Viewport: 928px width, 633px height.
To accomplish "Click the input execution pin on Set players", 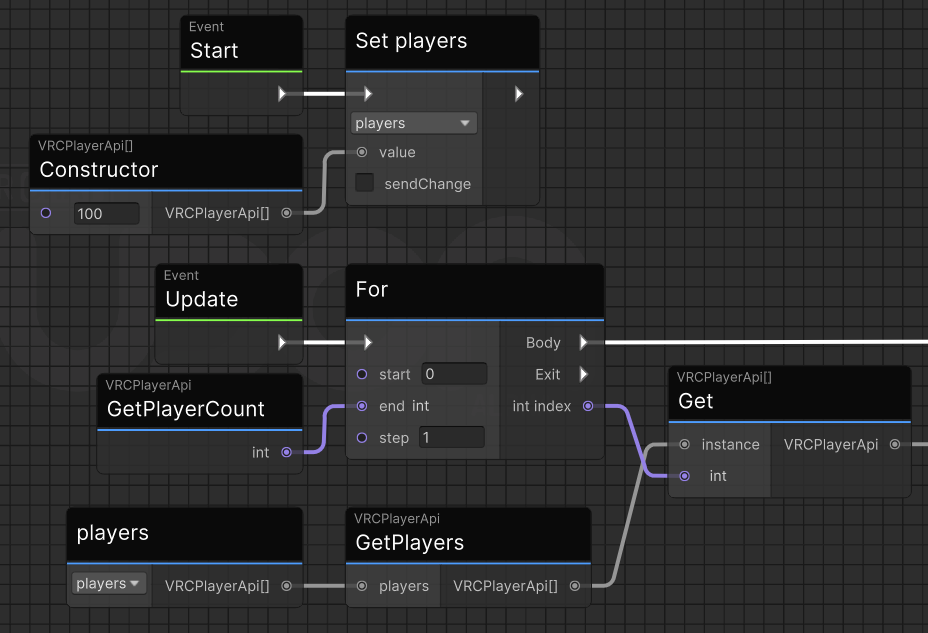I will coord(367,93).
